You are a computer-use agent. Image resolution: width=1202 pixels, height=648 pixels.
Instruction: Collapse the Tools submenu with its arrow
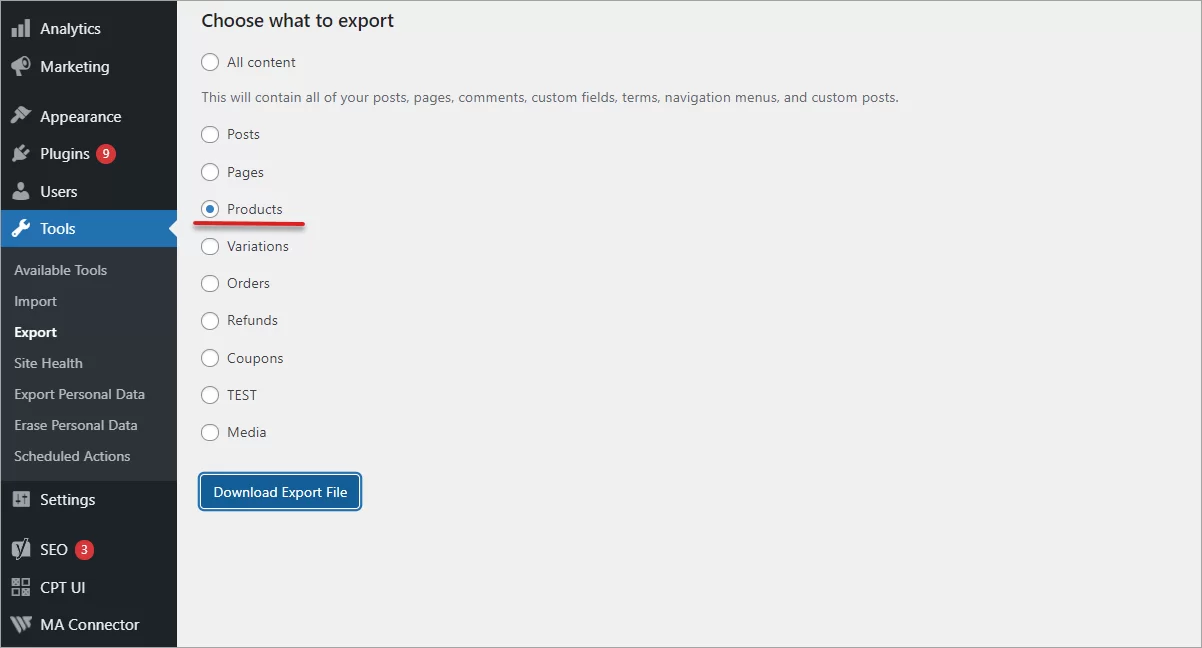click(x=172, y=228)
